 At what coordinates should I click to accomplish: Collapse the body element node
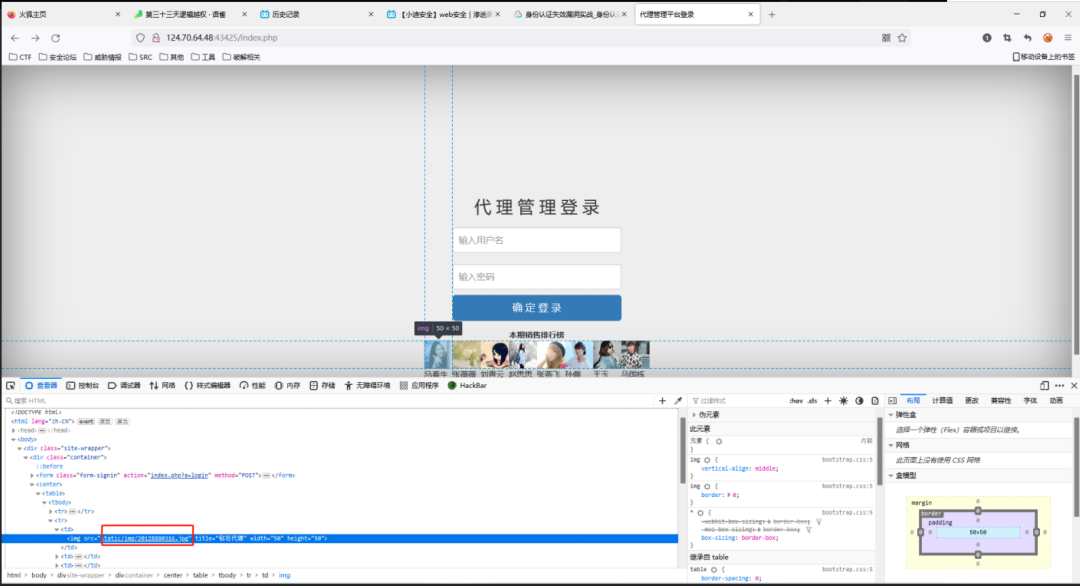pos(14,439)
